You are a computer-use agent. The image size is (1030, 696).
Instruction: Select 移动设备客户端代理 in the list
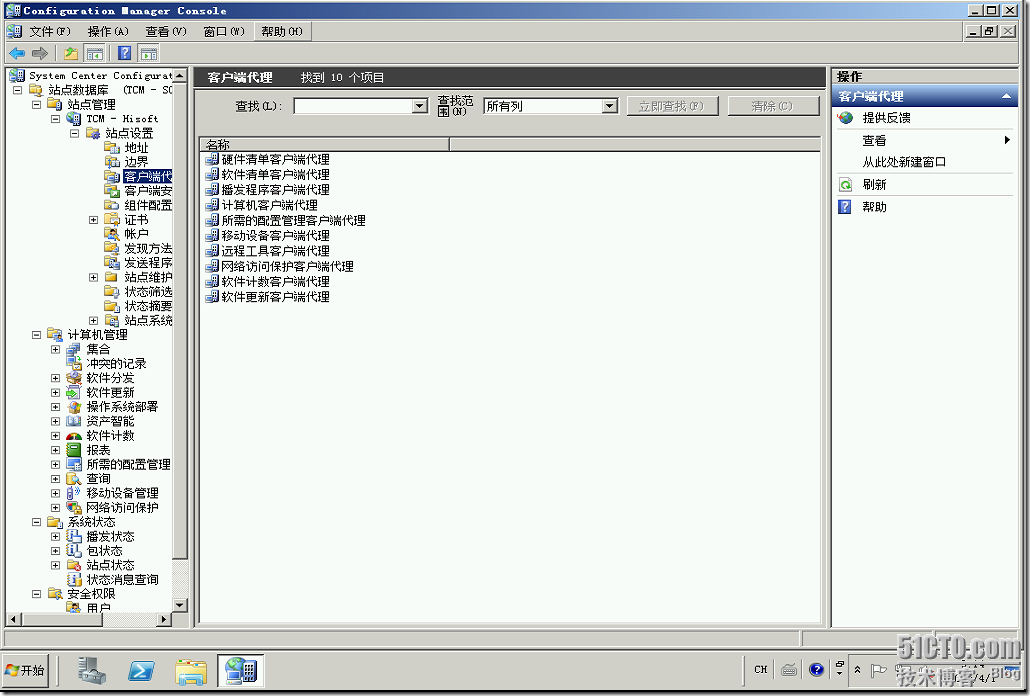click(x=275, y=235)
